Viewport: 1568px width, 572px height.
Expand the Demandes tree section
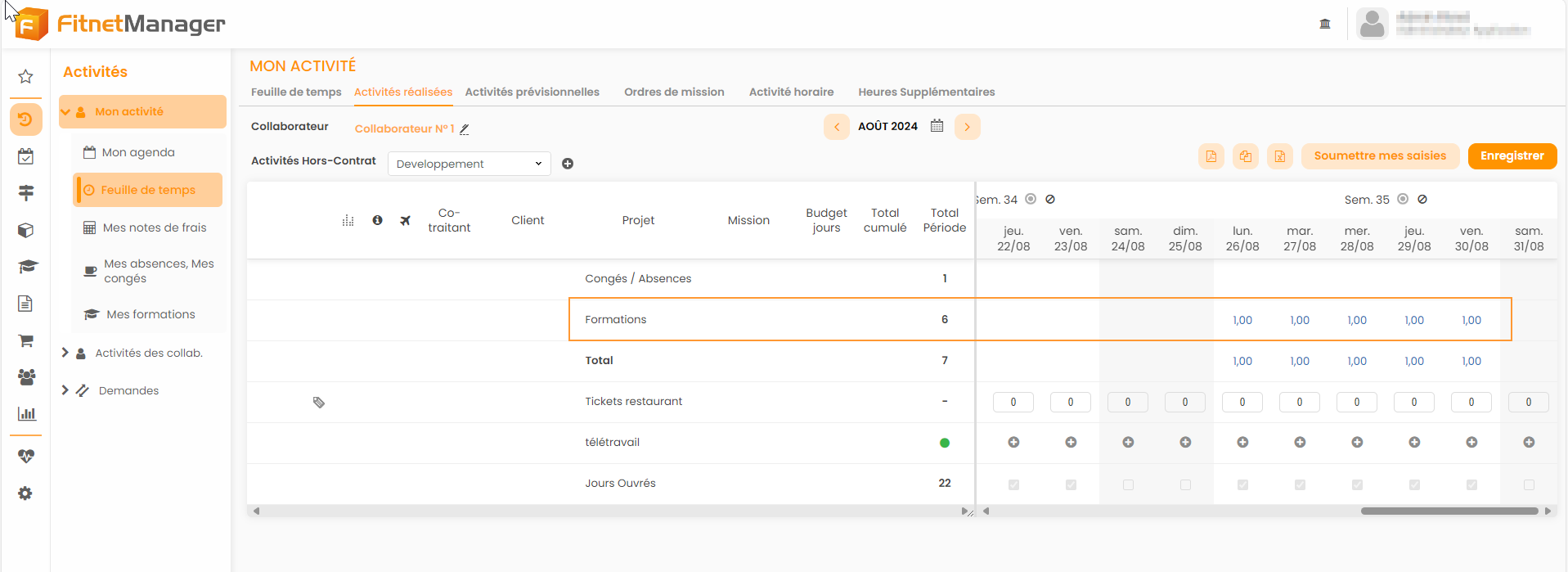tap(65, 390)
